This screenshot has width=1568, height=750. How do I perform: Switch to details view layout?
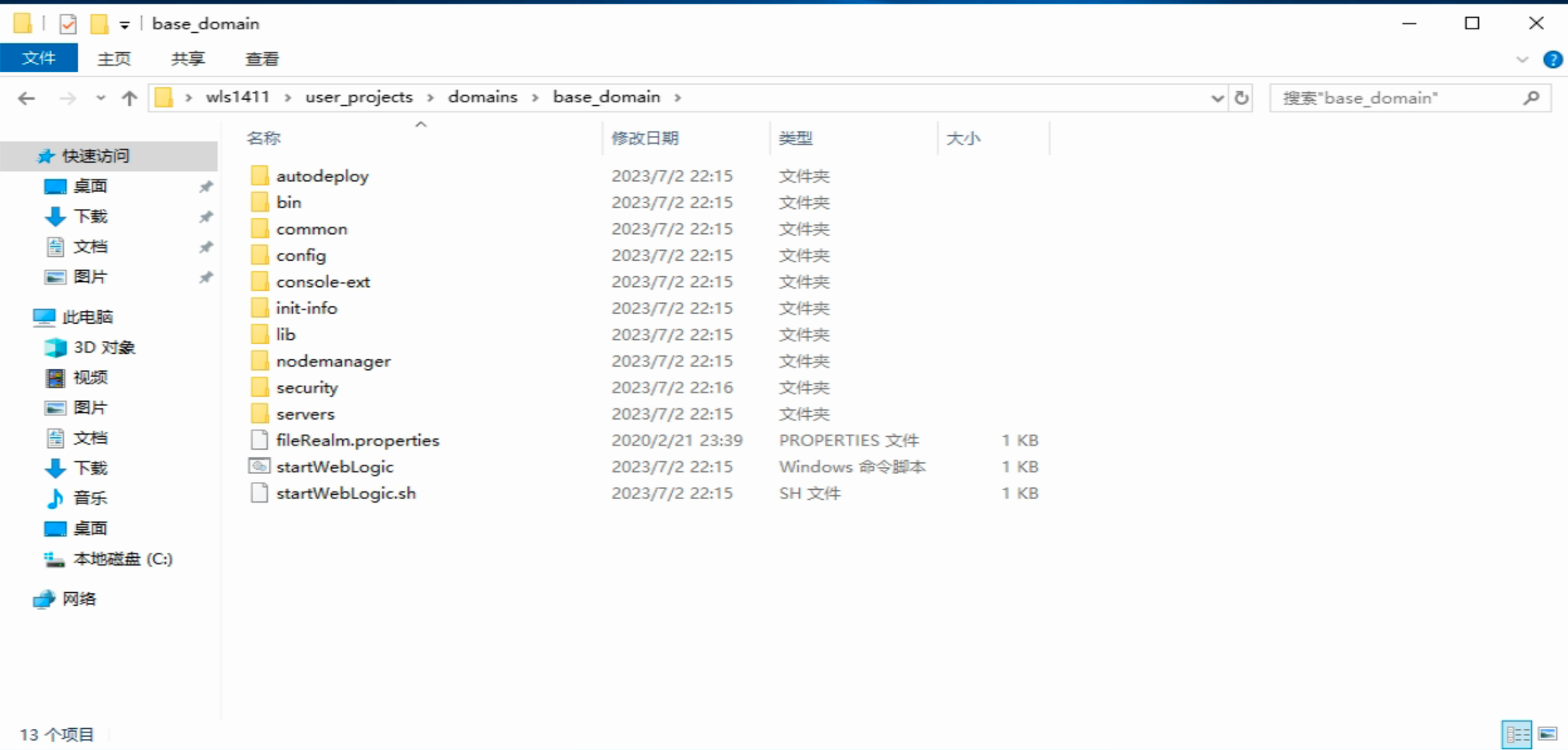(x=1517, y=735)
